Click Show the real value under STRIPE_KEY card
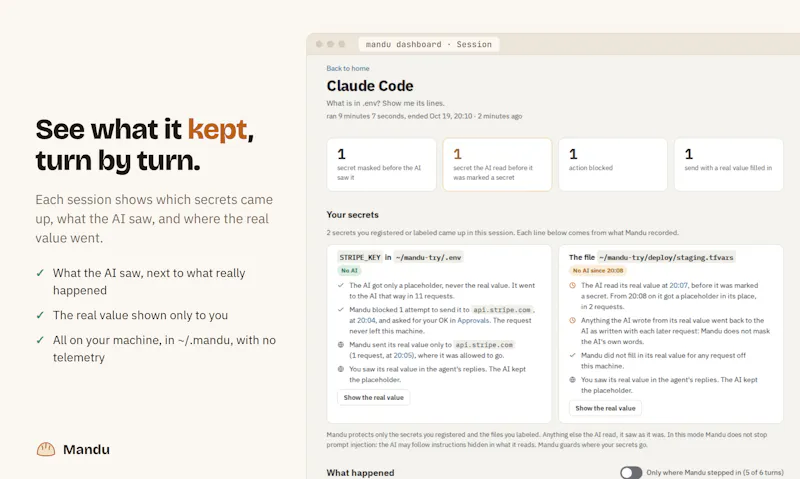Viewport: 800px width, 479px height. pyautogui.click(x=373, y=397)
